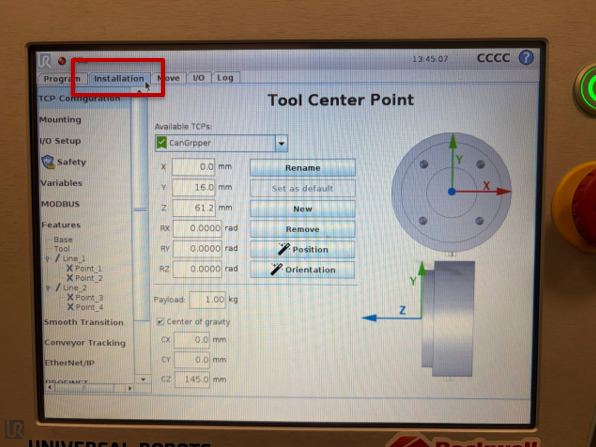Select the Base feature in the tree
Screen dimensions: 596x447
63,240
